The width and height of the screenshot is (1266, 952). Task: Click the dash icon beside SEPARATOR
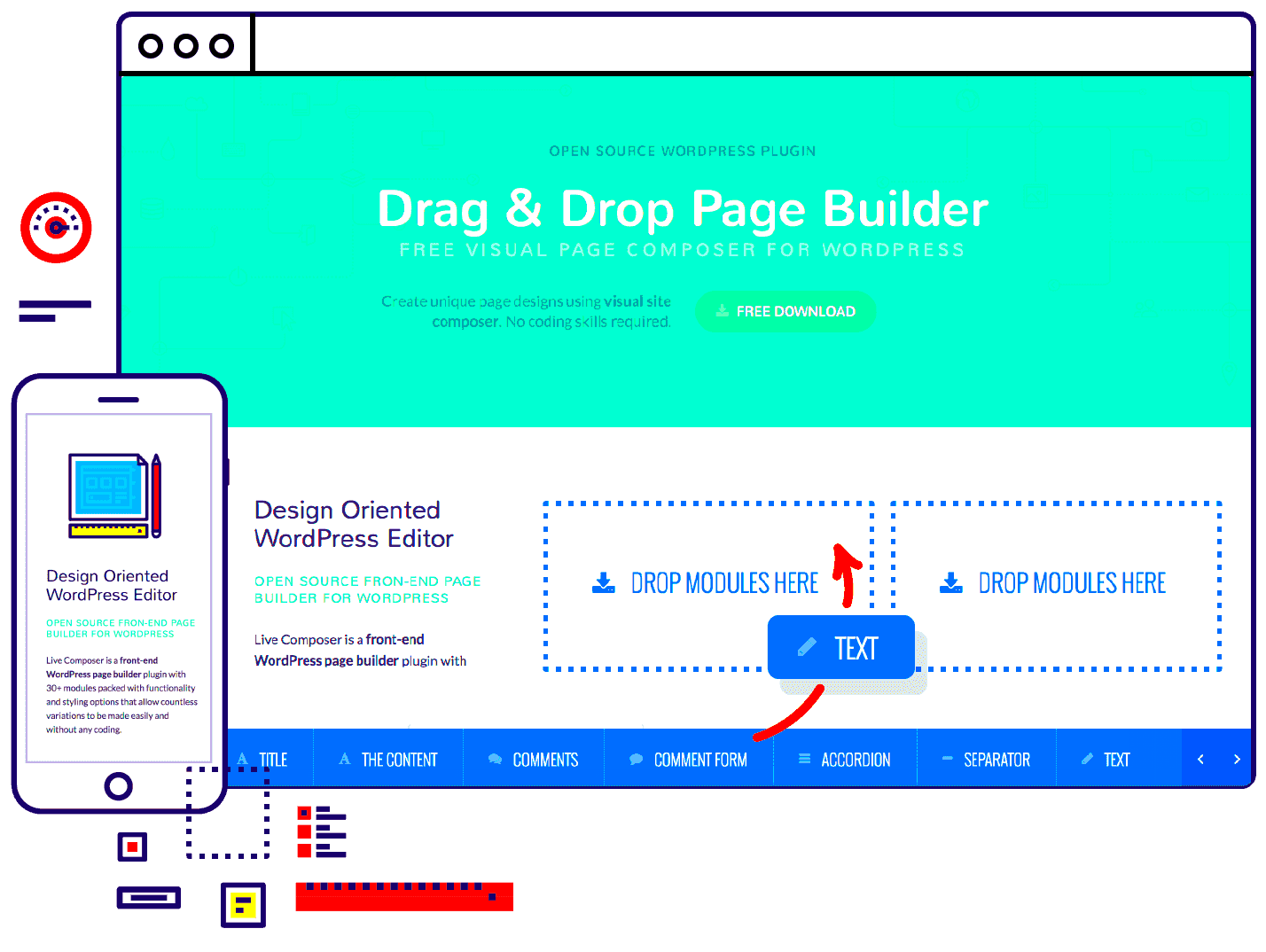pos(948,759)
